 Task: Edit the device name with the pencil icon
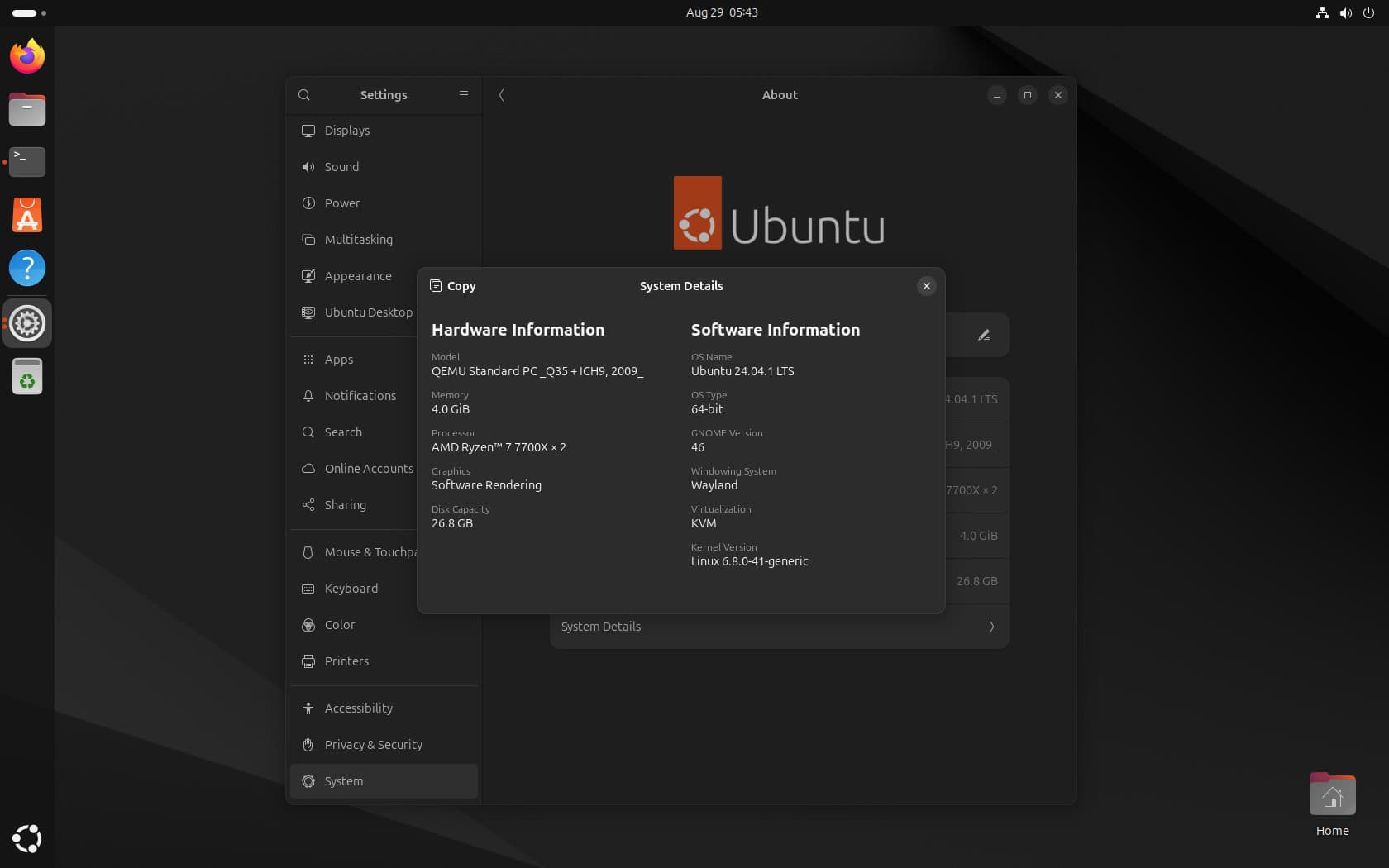point(984,335)
